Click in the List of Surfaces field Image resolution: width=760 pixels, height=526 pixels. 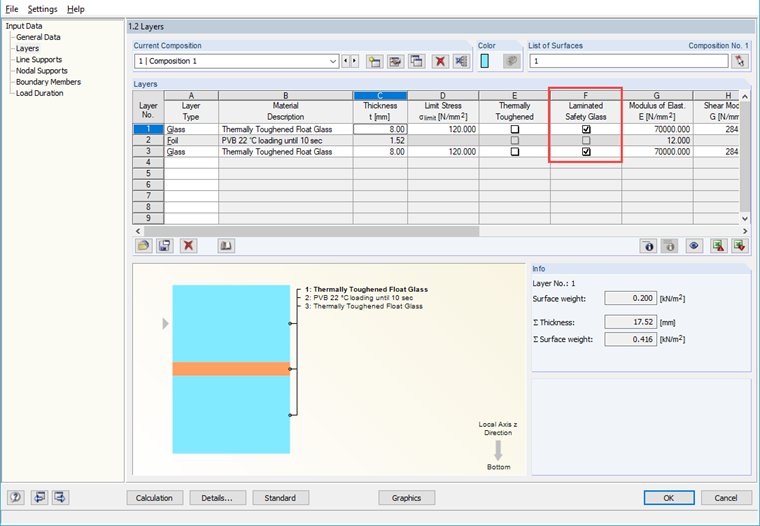[x=629, y=61]
